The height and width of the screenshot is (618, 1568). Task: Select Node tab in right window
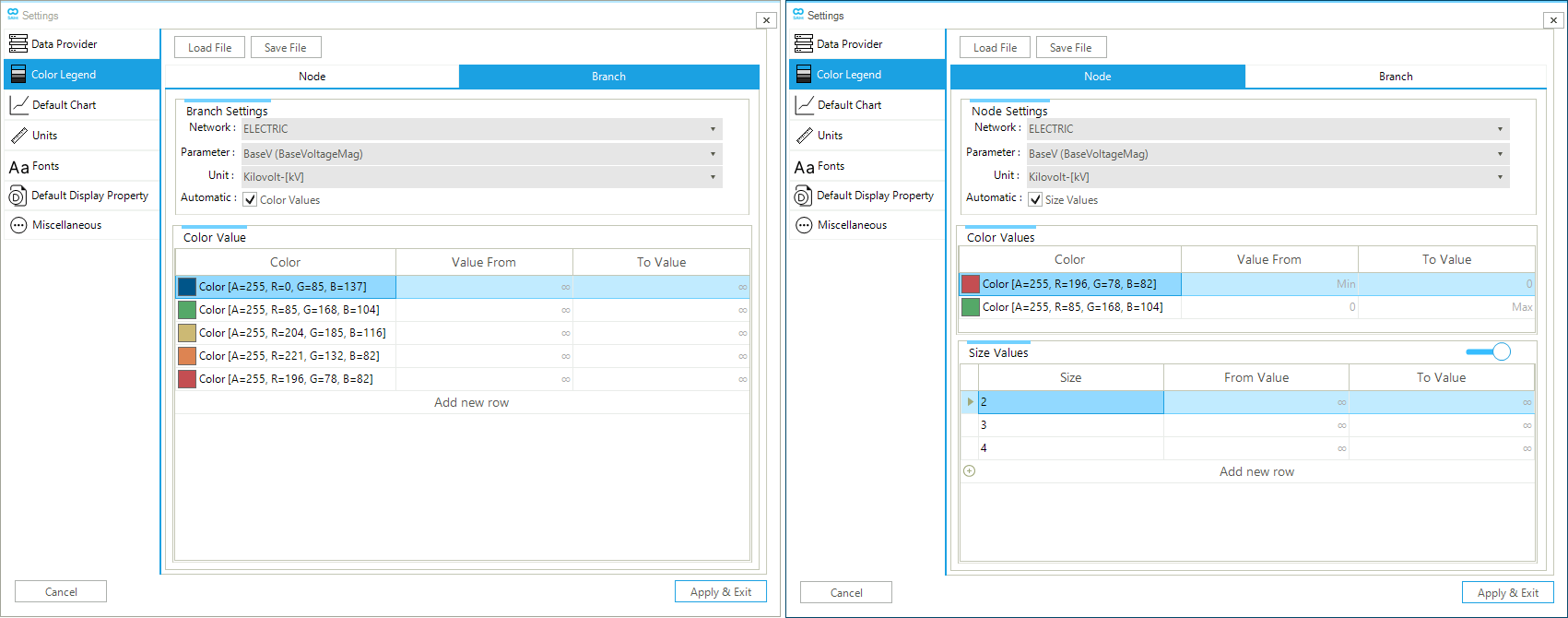[x=1098, y=77]
